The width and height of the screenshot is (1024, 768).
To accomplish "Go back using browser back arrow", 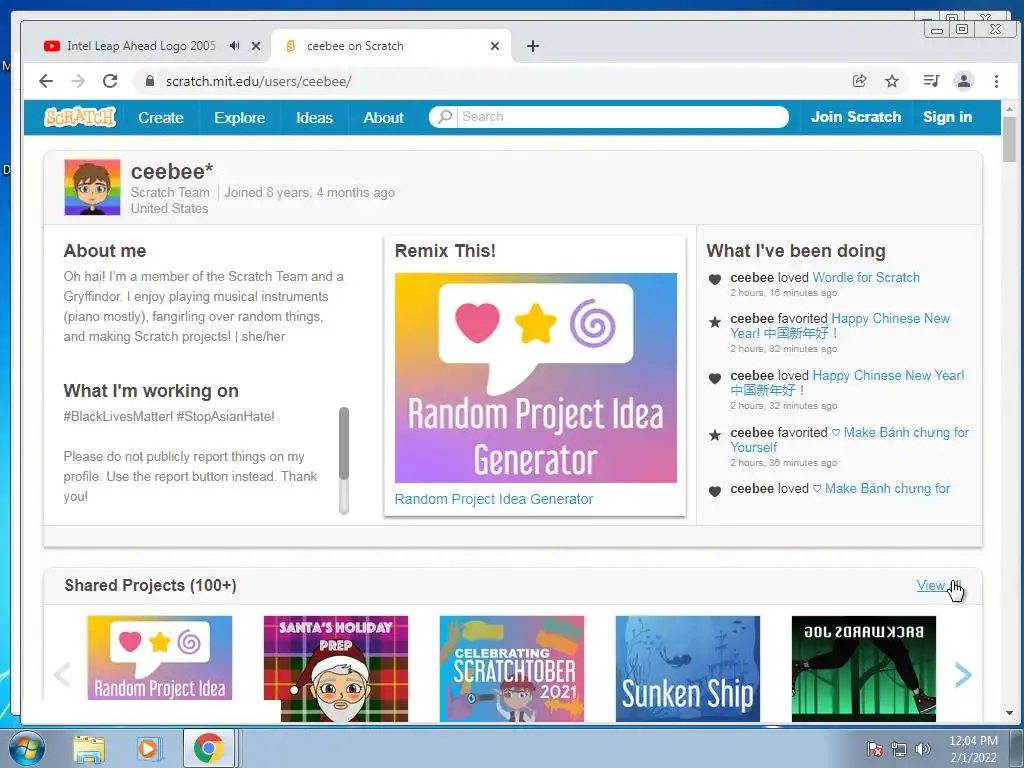I will (46, 81).
